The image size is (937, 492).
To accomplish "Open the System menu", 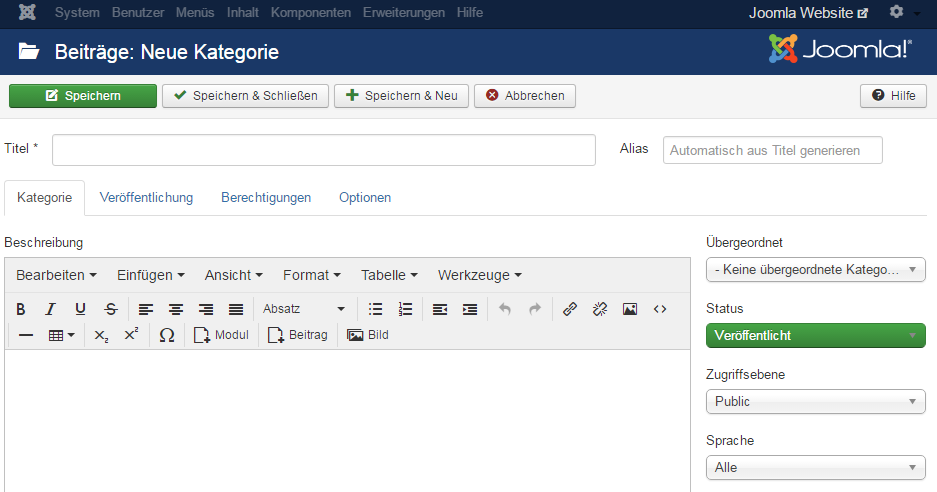I will (x=77, y=13).
